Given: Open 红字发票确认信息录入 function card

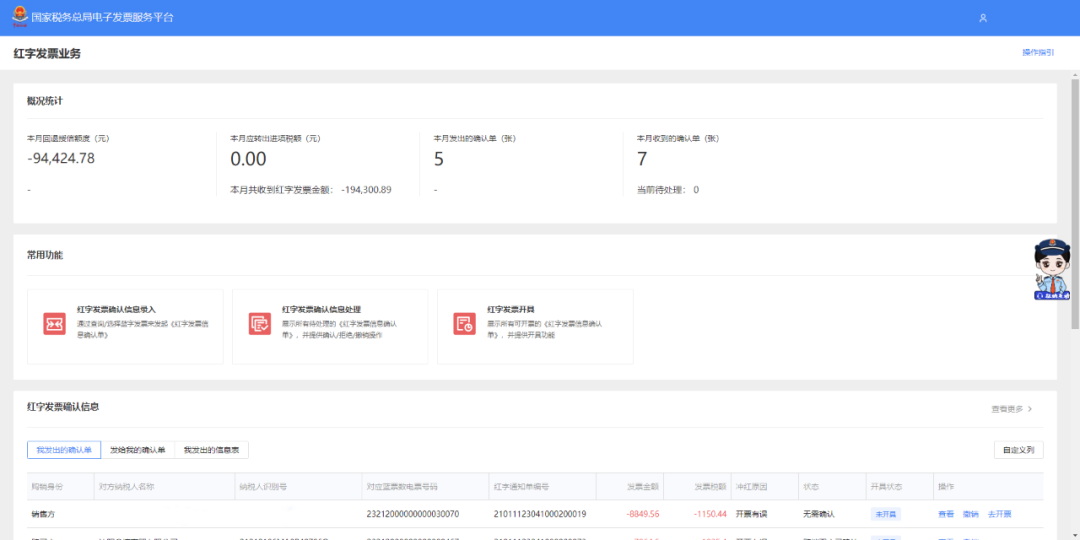Looking at the screenshot, I should (125, 326).
